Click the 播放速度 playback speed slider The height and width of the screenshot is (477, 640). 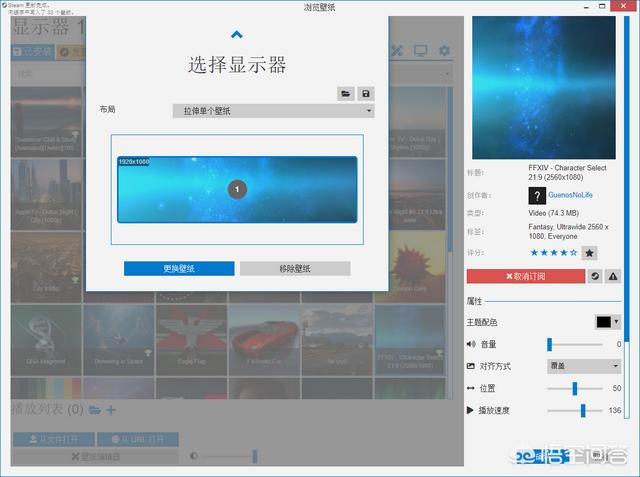[x=575, y=410]
